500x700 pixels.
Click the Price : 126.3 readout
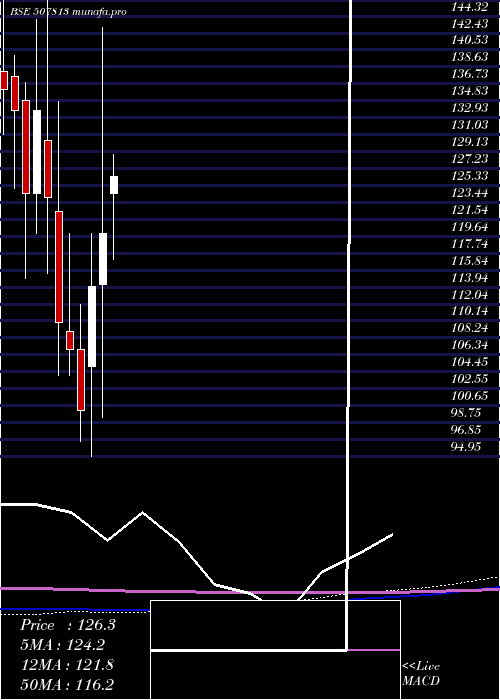(x=68, y=625)
